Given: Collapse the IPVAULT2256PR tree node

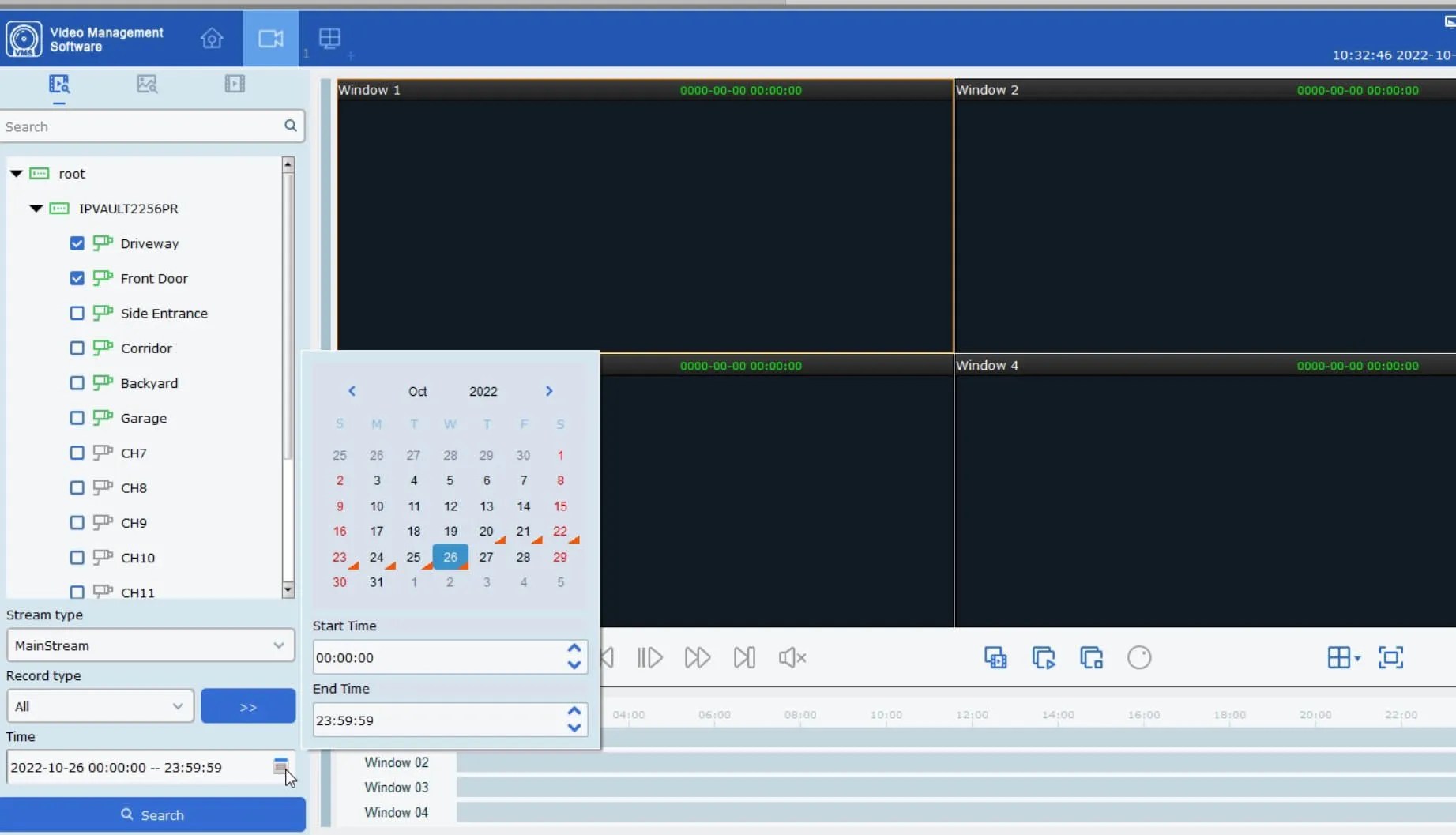Looking at the screenshot, I should [36, 209].
